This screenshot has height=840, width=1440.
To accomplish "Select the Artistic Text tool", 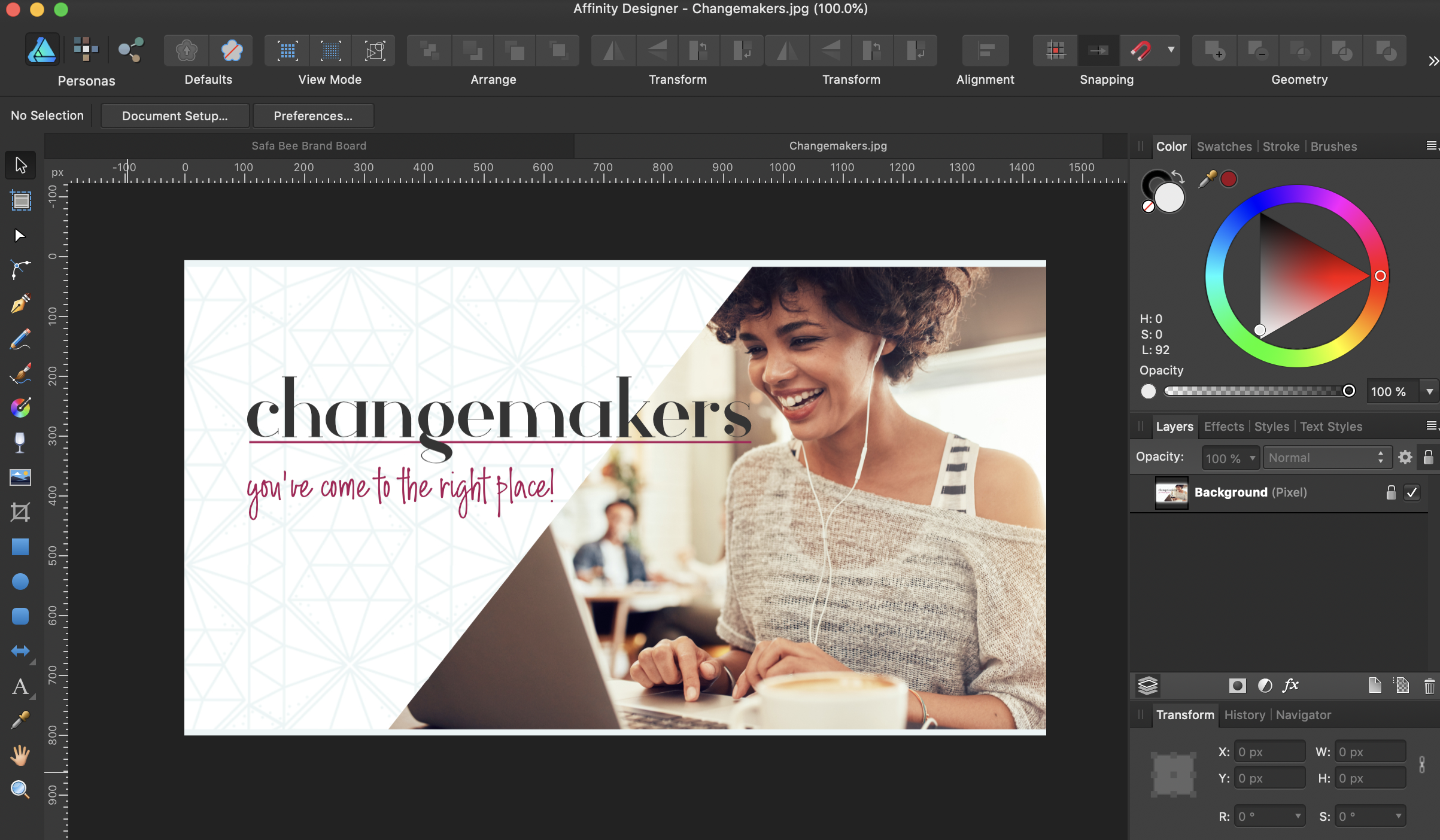I will pos(20,686).
